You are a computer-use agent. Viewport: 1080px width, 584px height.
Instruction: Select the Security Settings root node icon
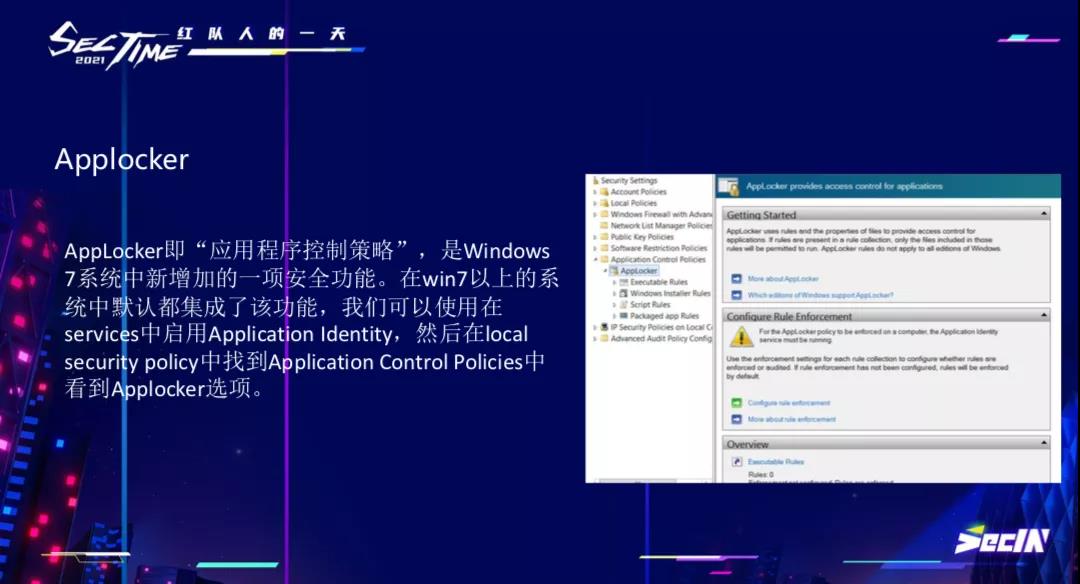[596, 180]
